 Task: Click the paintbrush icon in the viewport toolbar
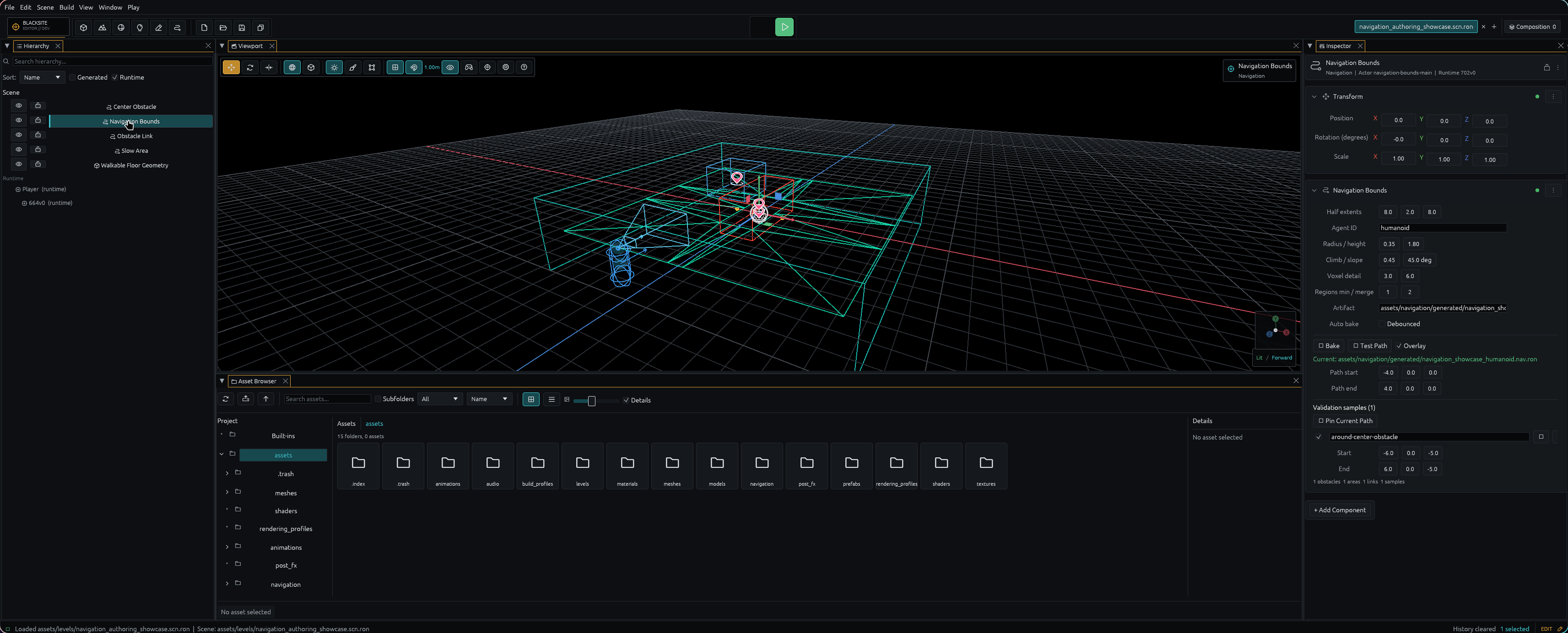[353, 68]
